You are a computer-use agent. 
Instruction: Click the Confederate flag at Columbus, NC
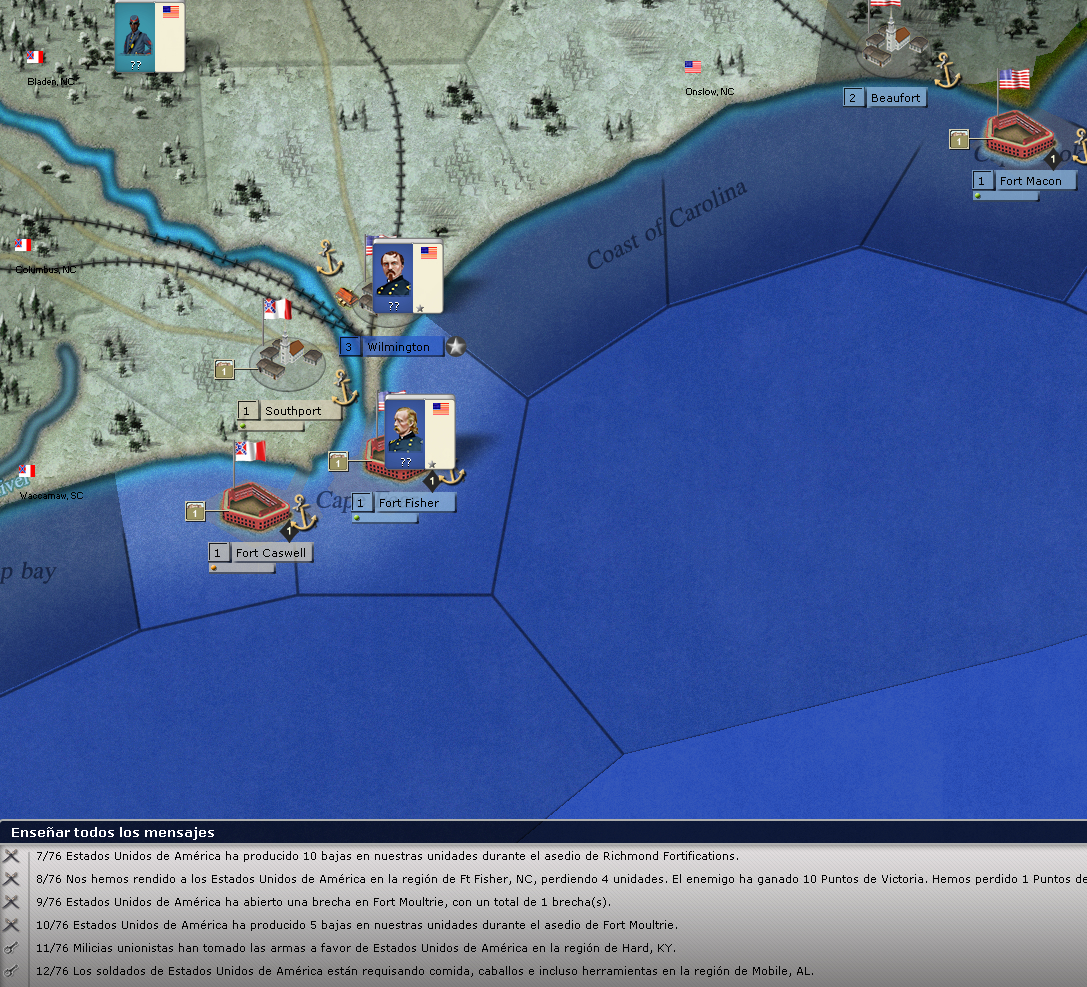(23, 245)
